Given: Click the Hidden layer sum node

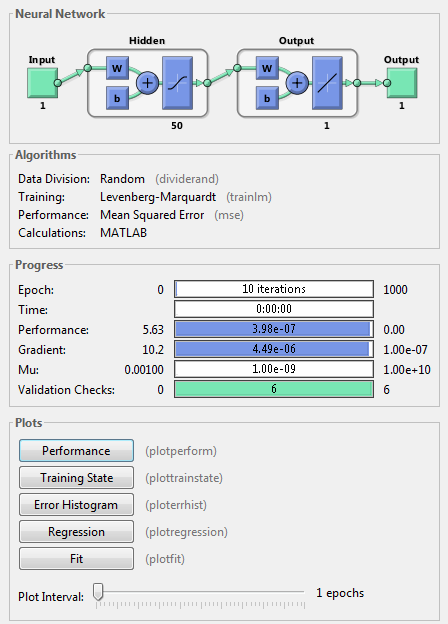Looking at the screenshot, I should [148, 83].
